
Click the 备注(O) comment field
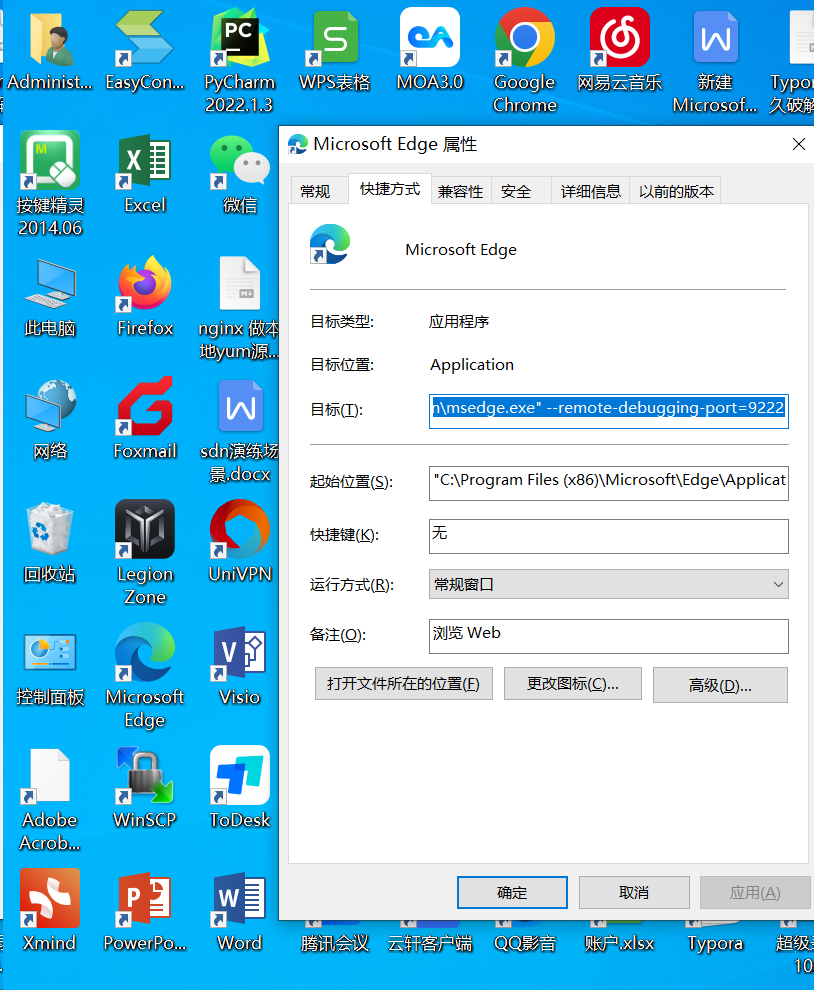point(609,636)
